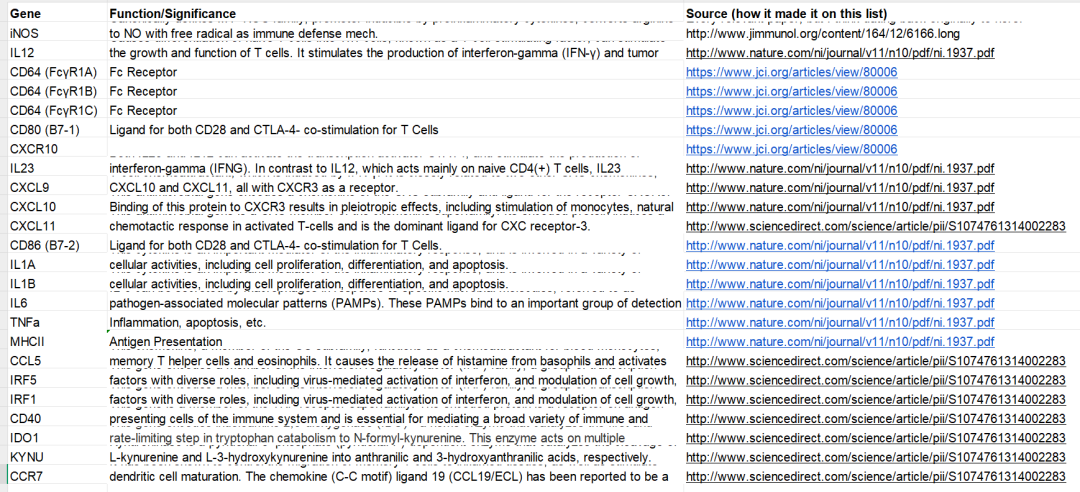Open the nature.com source link in IL12 row

840,53
